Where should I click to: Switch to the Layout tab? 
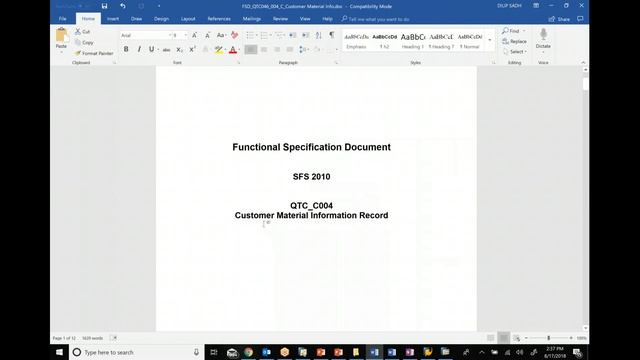click(x=188, y=19)
